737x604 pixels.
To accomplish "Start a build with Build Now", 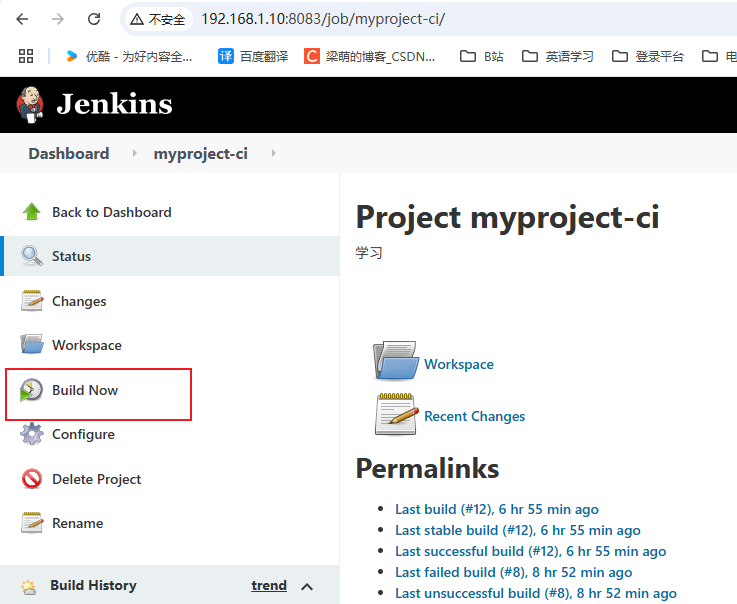I will tap(85, 390).
